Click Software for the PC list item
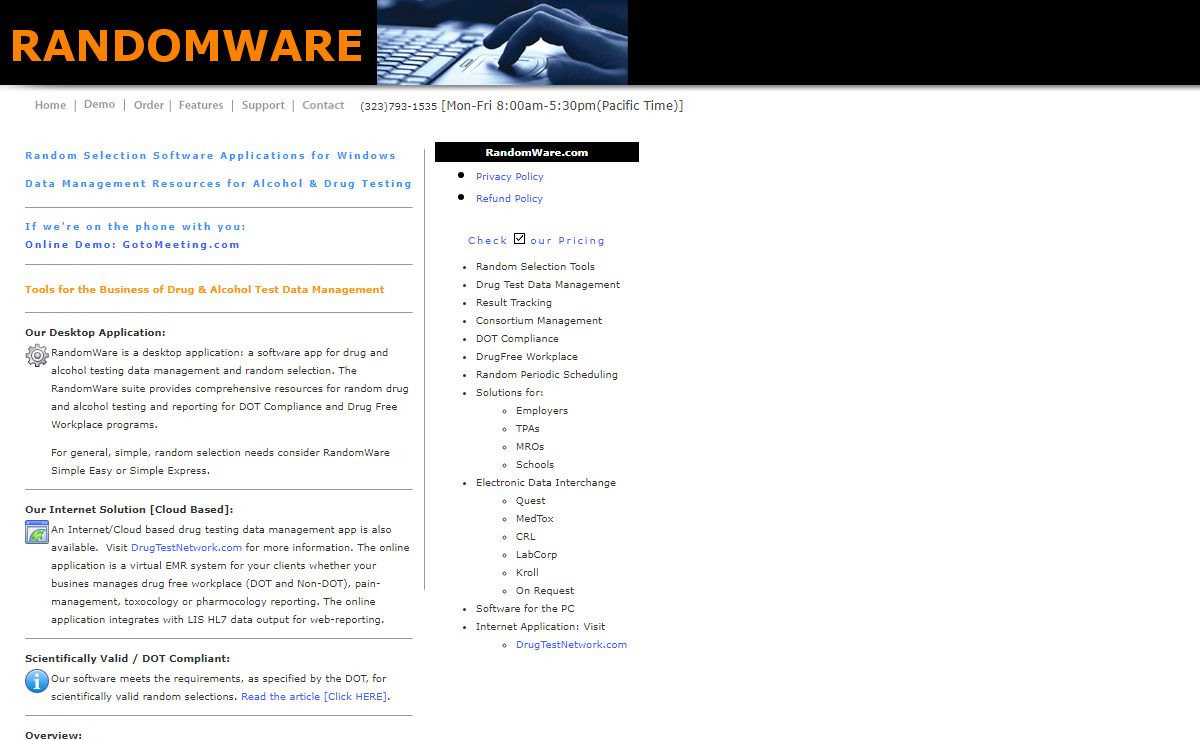 pos(525,608)
